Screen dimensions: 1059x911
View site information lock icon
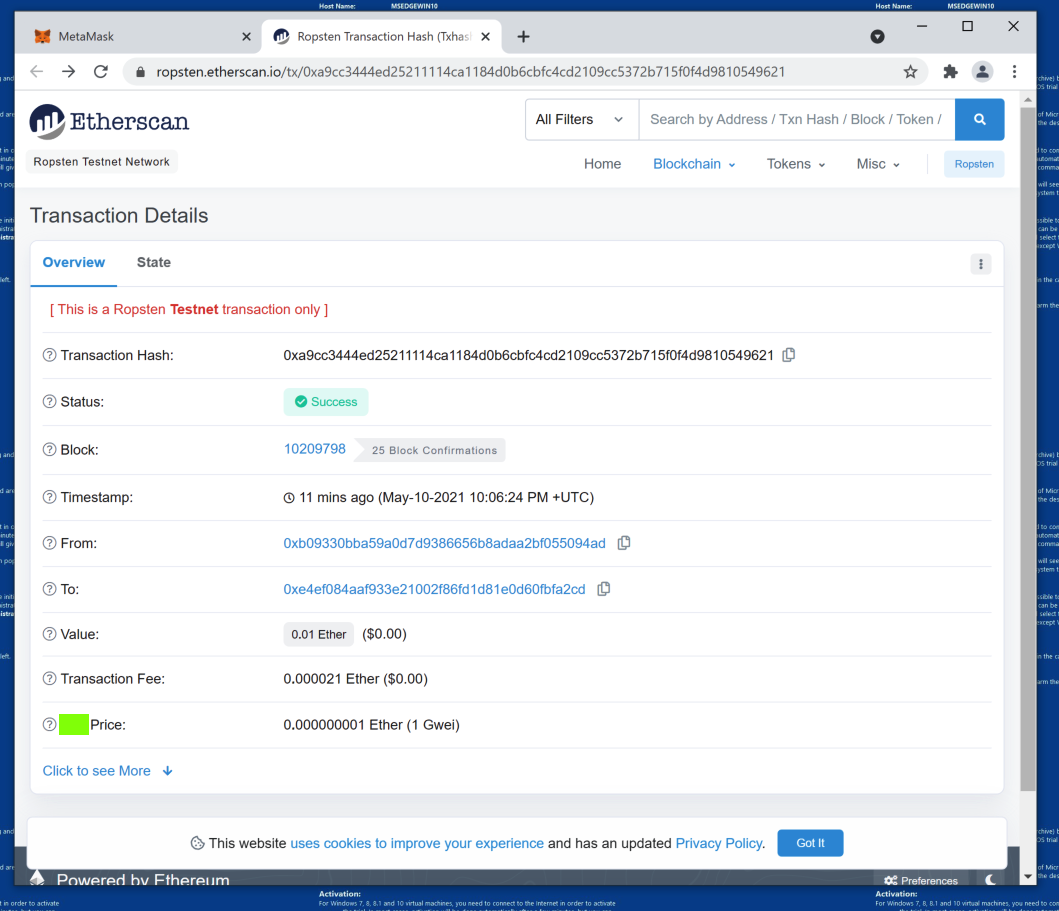[140, 72]
